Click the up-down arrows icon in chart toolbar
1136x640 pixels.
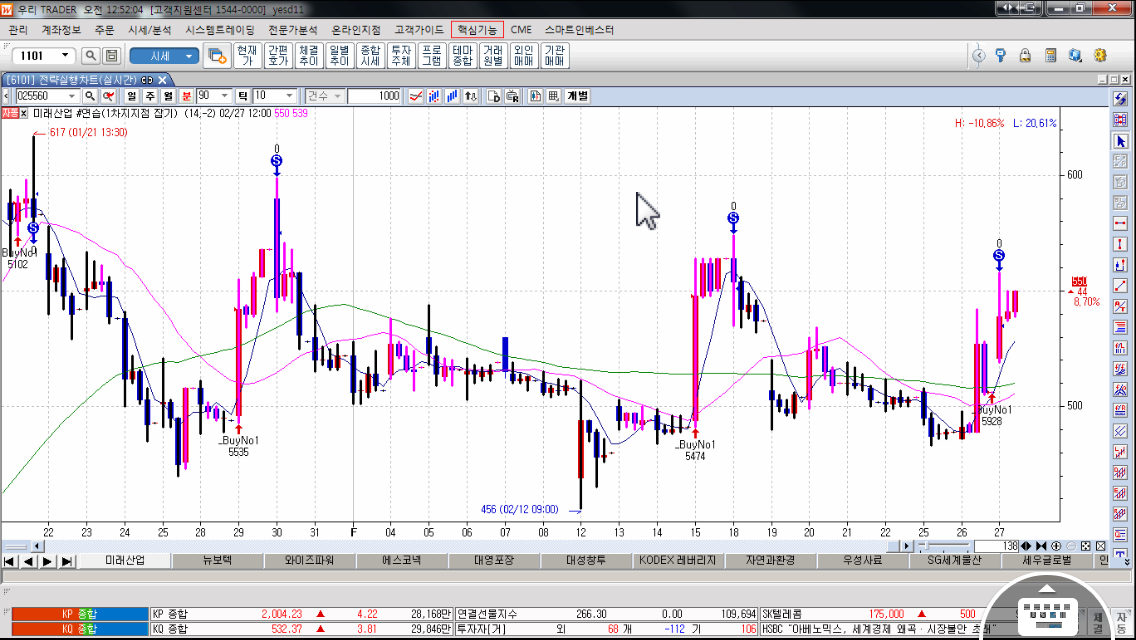click(471, 96)
